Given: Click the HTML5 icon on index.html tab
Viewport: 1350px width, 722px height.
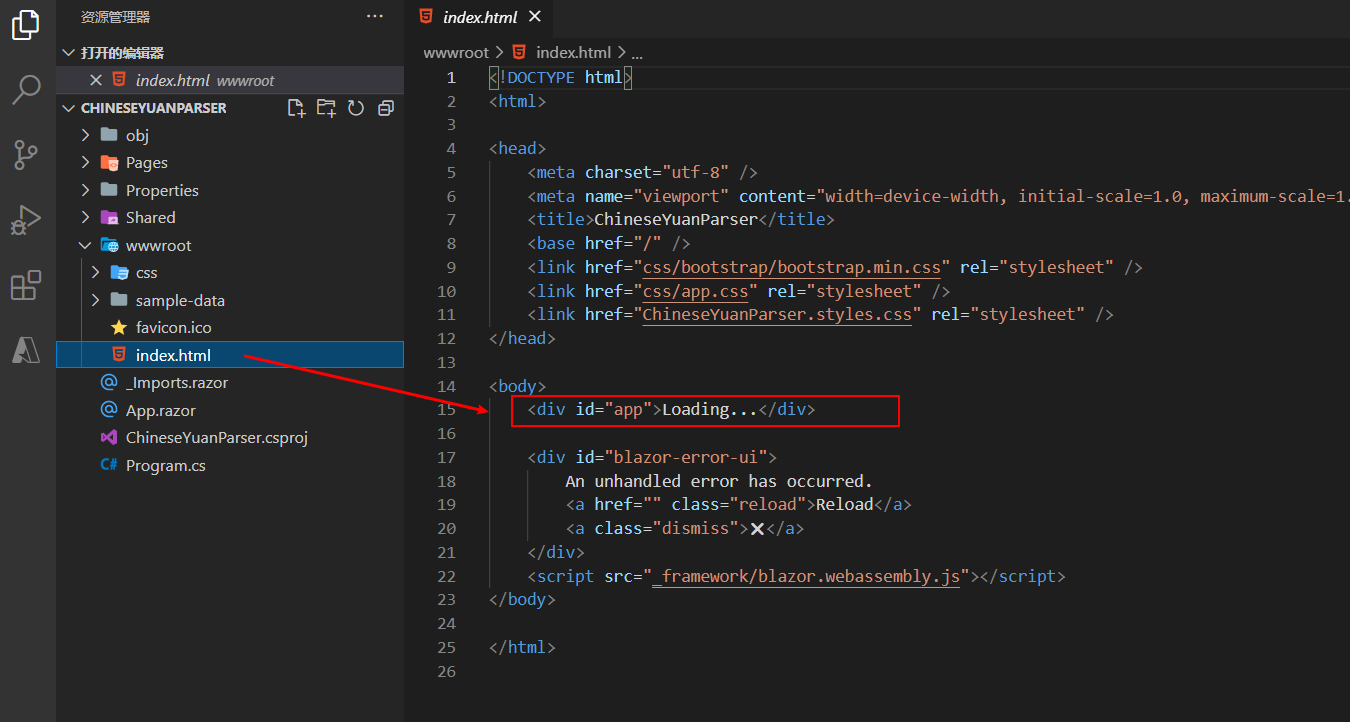Looking at the screenshot, I should 427,17.
